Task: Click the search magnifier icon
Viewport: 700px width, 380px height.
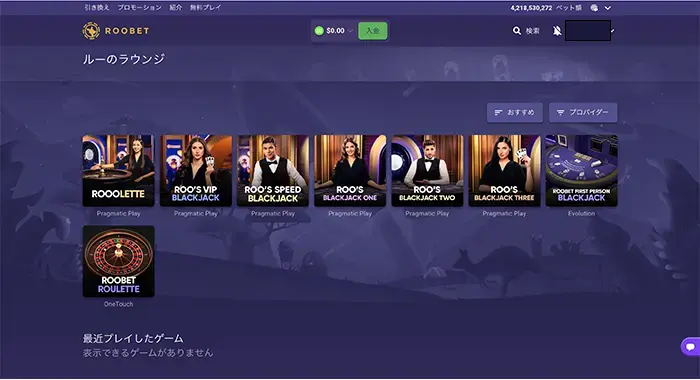Action: [x=517, y=31]
